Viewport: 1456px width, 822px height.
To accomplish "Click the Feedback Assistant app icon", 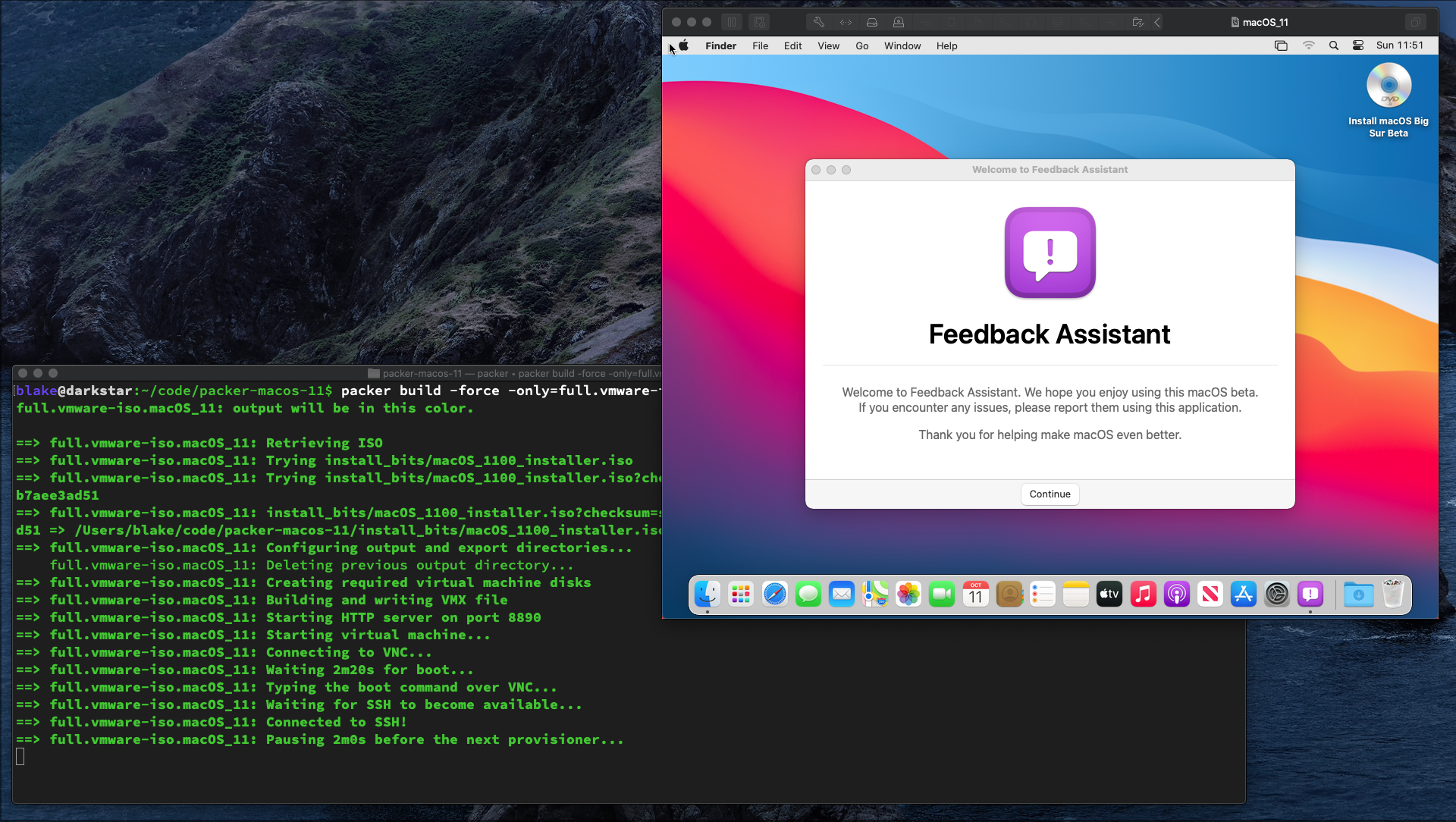I will tap(1310, 594).
